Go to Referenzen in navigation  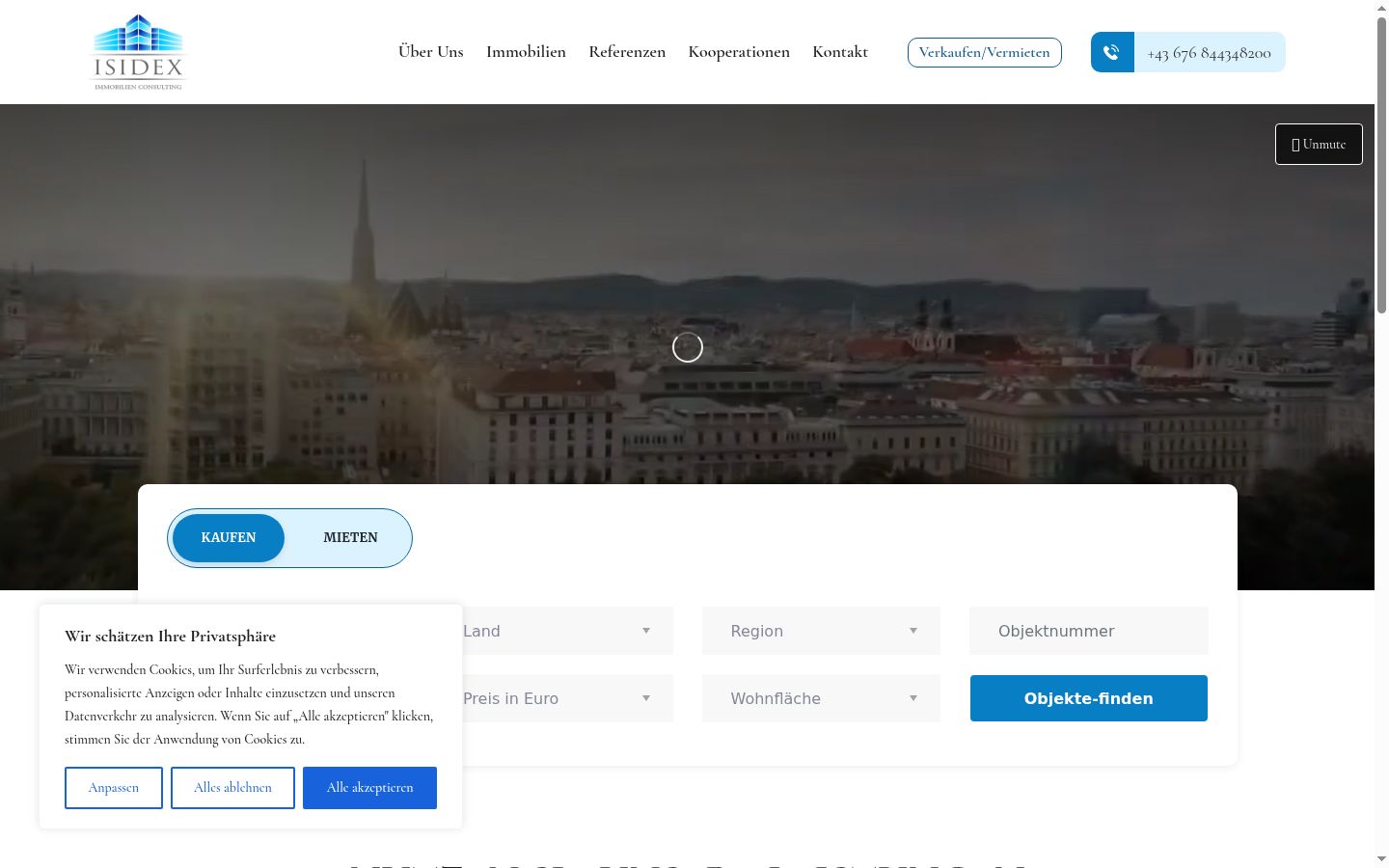[x=627, y=52]
